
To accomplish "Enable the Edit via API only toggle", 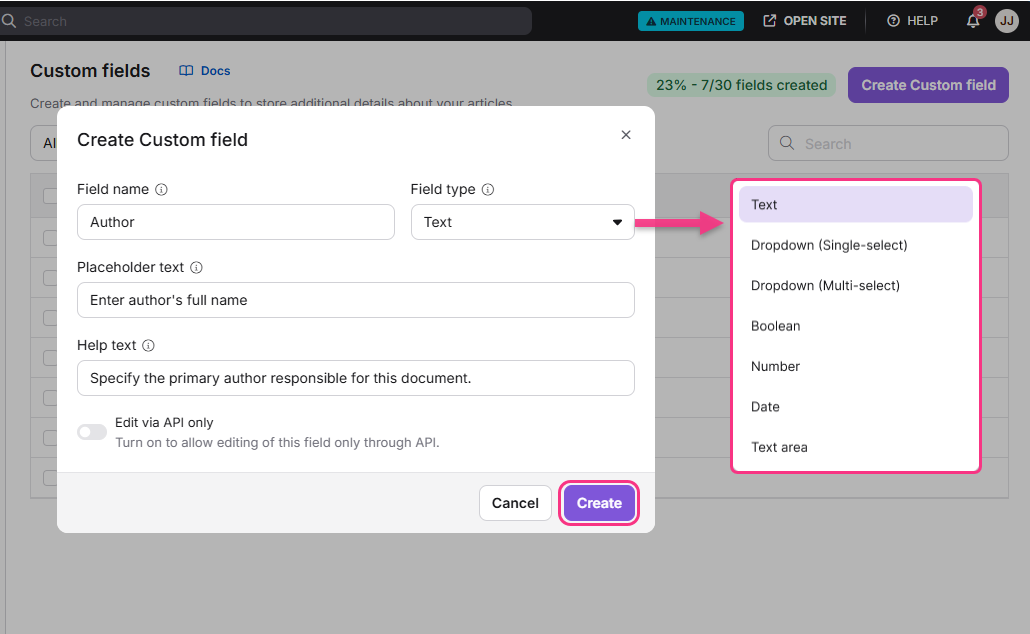I will (91, 431).
